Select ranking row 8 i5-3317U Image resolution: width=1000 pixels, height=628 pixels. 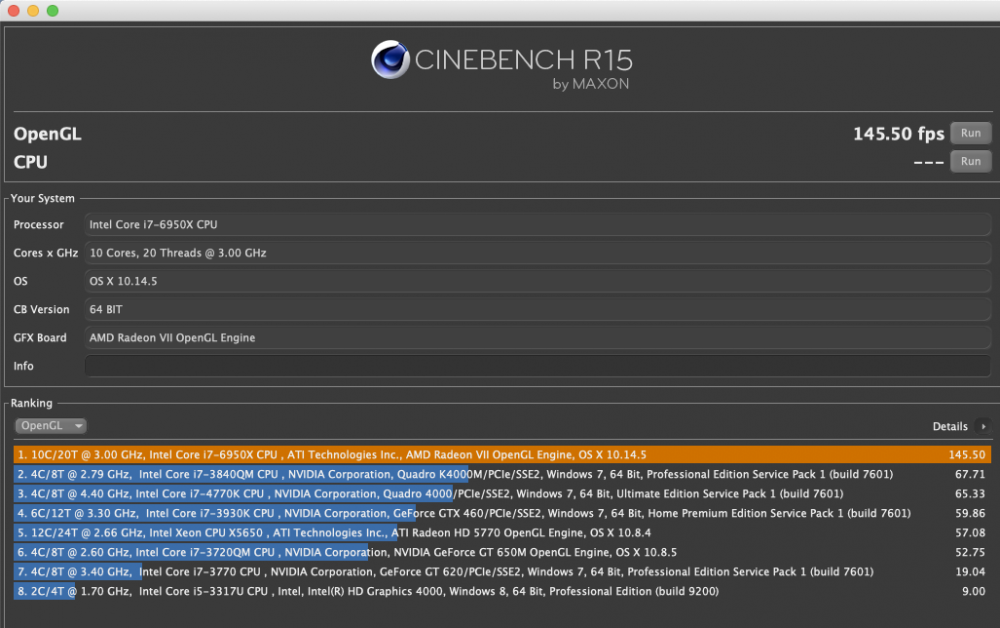502,591
